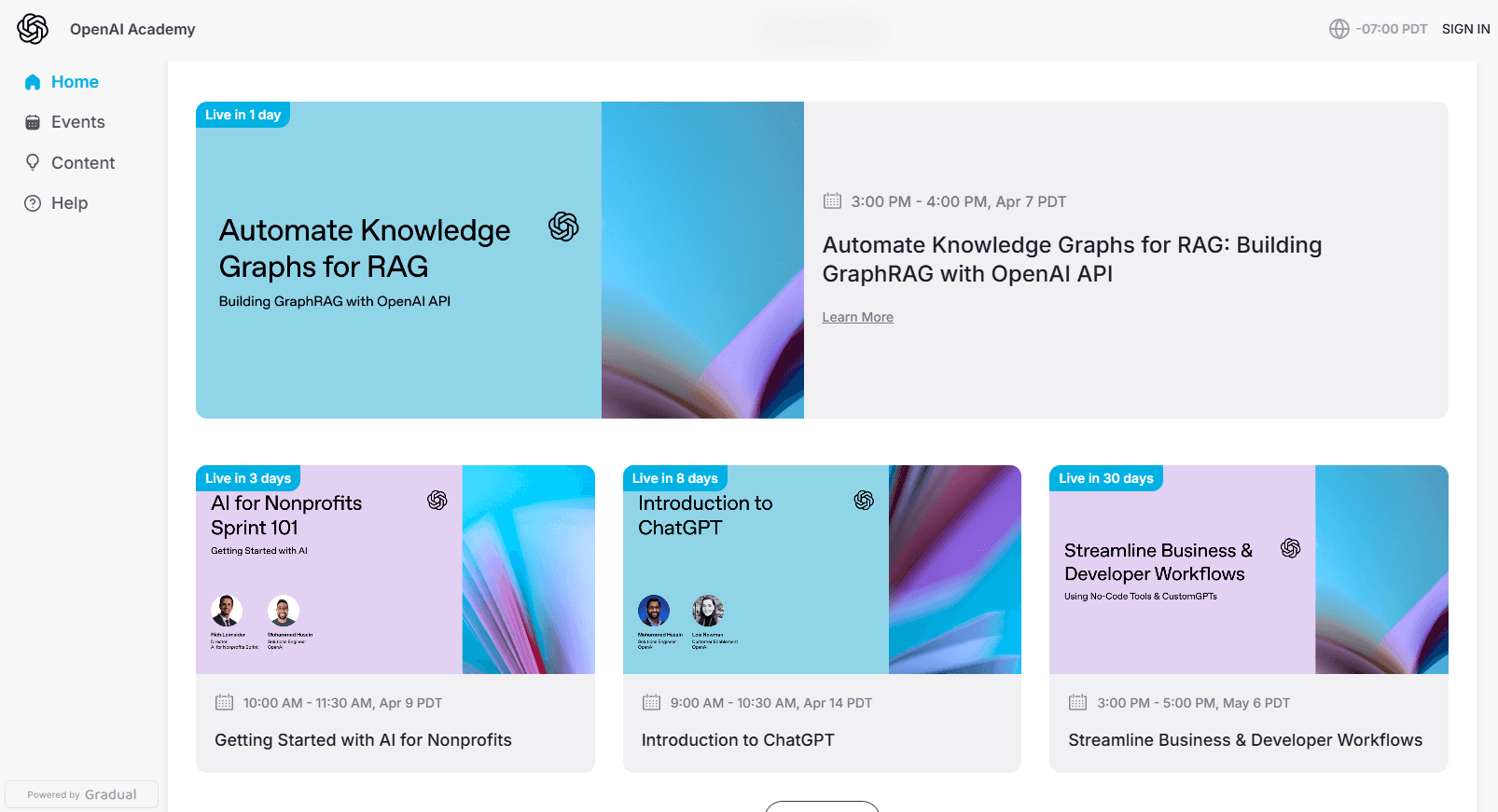Click the Live in 30 days badge
The width and height of the screenshot is (1498, 812).
[1106, 478]
